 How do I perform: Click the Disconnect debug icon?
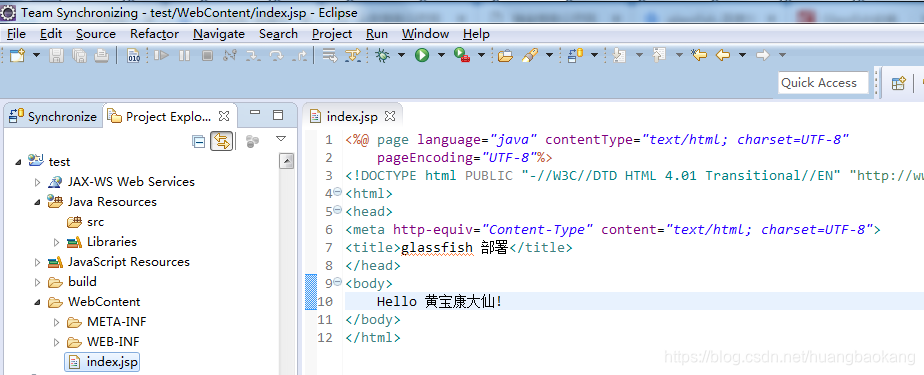(230, 55)
